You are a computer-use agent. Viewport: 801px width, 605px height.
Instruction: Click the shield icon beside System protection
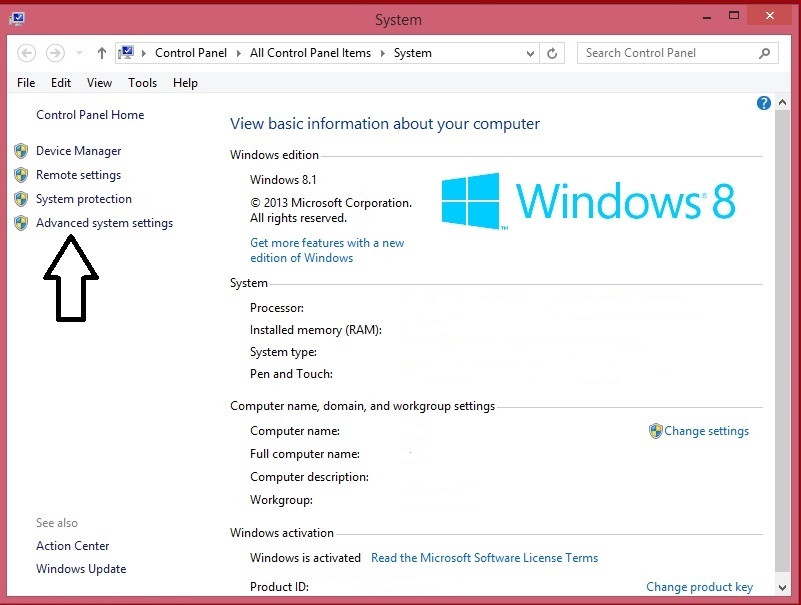tap(21, 199)
